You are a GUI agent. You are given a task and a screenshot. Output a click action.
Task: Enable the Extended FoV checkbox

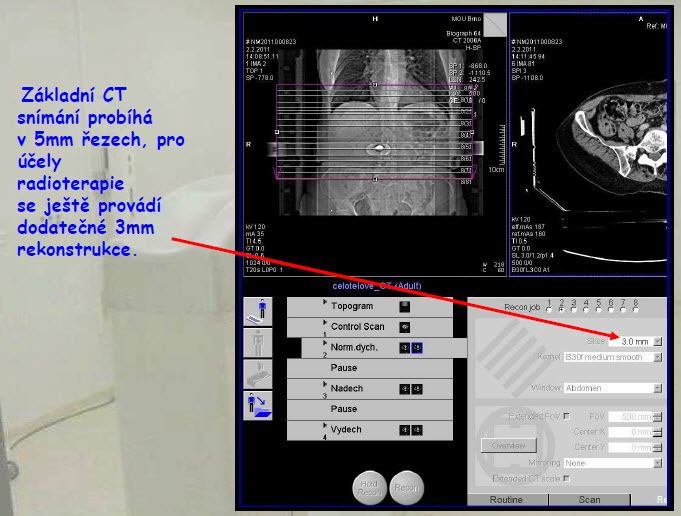point(567,415)
